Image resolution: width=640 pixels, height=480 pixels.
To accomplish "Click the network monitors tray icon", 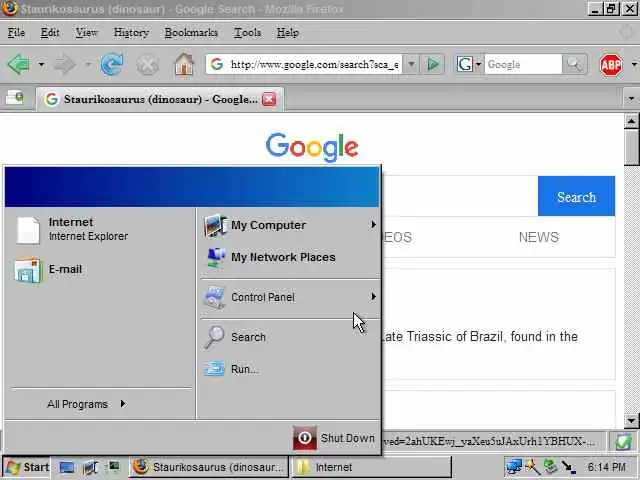I will point(513,467).
